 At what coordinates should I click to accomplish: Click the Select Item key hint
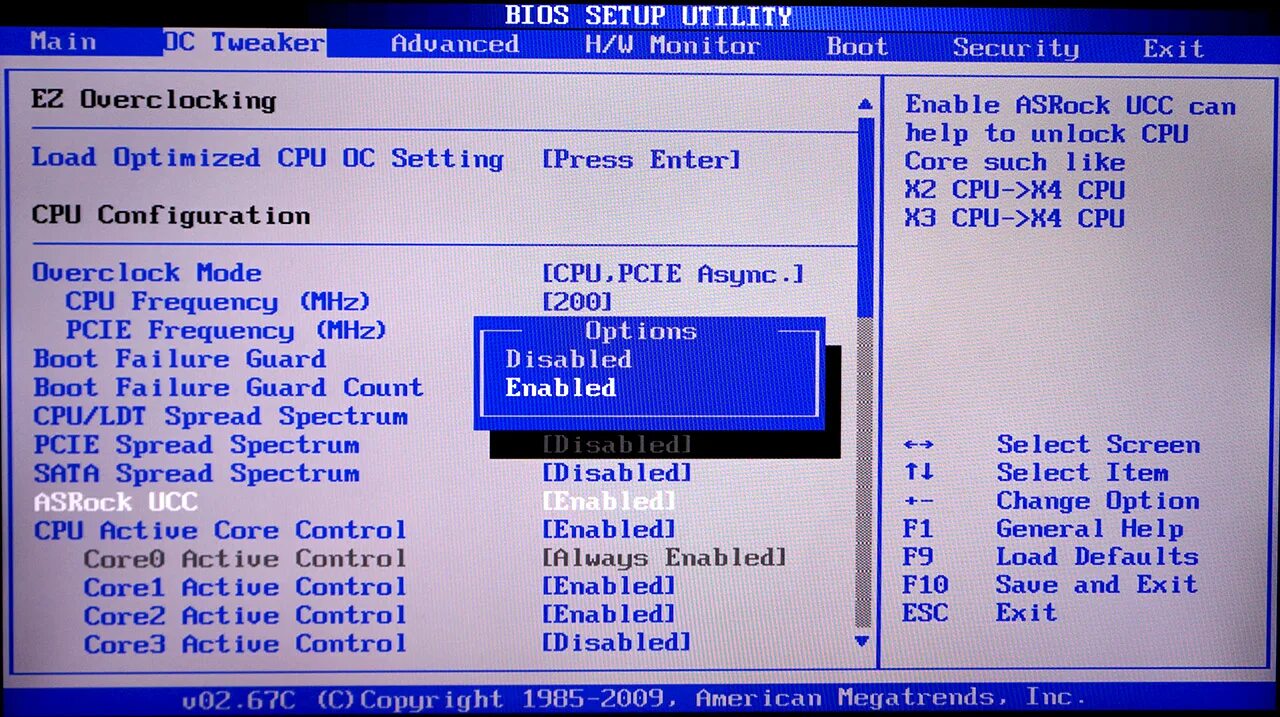pyautogui.click(x=1035, y=472)
